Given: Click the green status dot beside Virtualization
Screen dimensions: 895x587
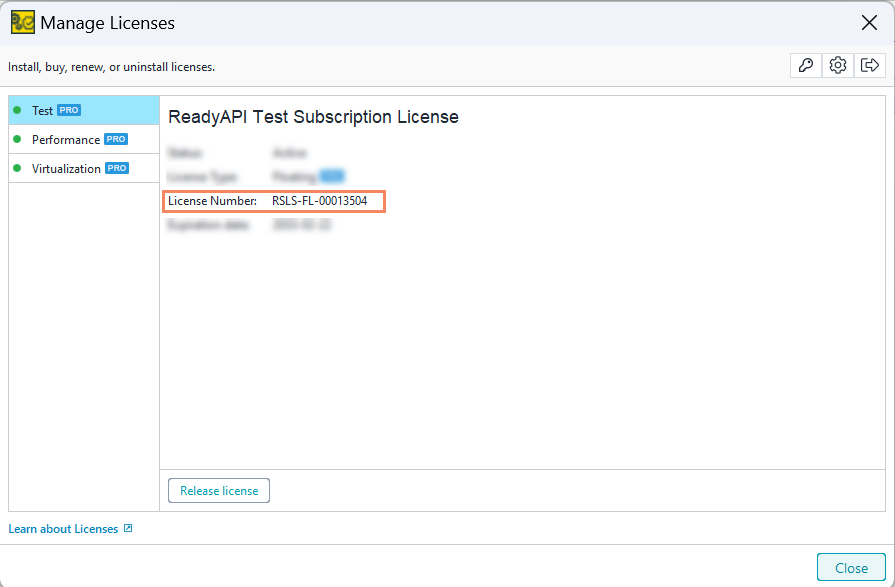Looking at the screenshot, I should (17, 168).
